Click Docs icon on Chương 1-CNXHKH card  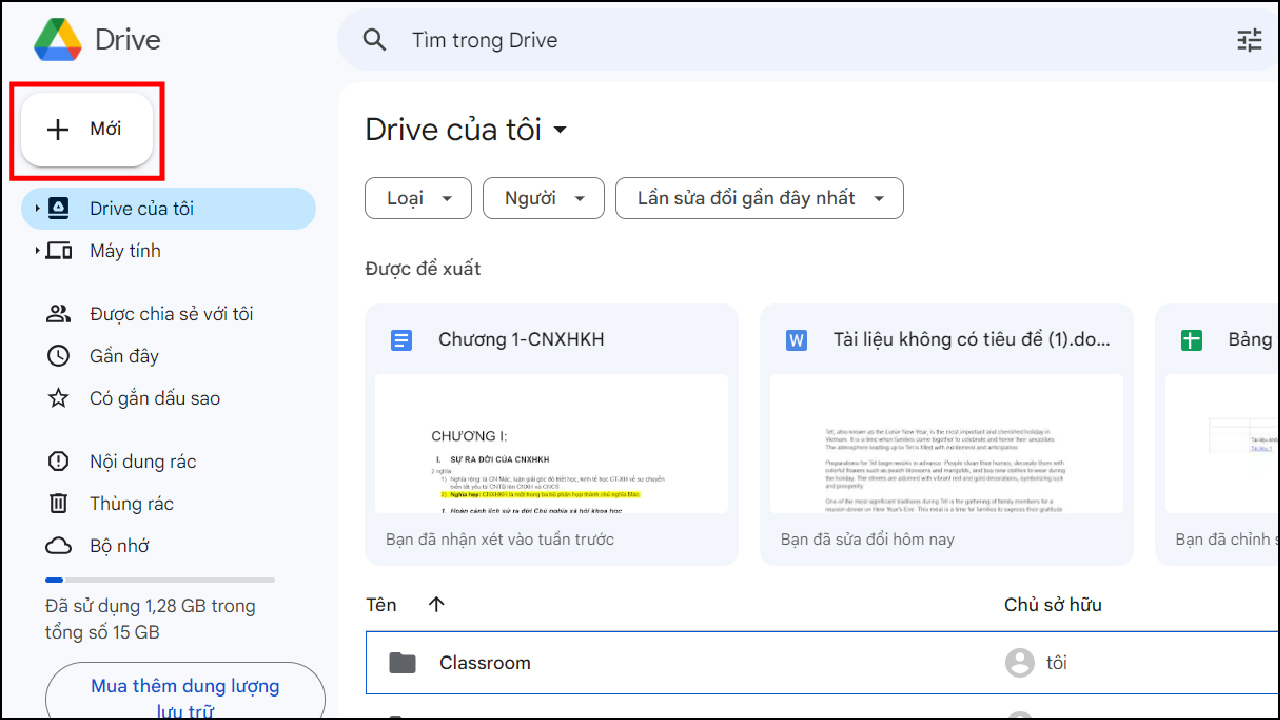point(401,340)
